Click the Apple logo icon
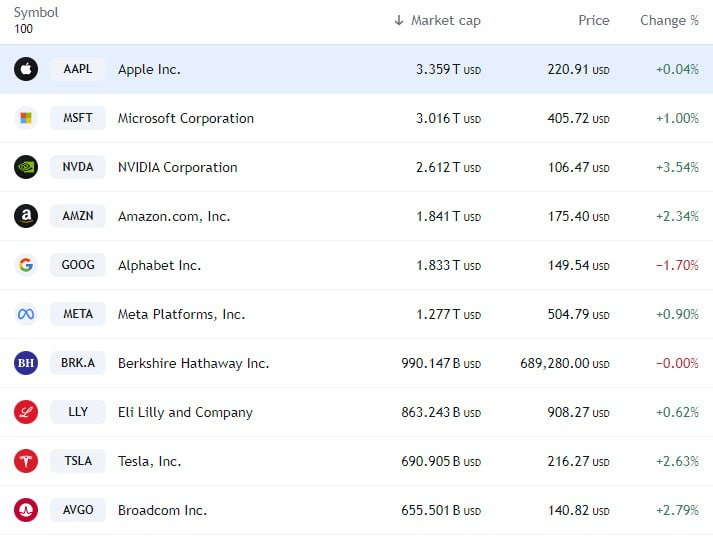 [26, 69]
